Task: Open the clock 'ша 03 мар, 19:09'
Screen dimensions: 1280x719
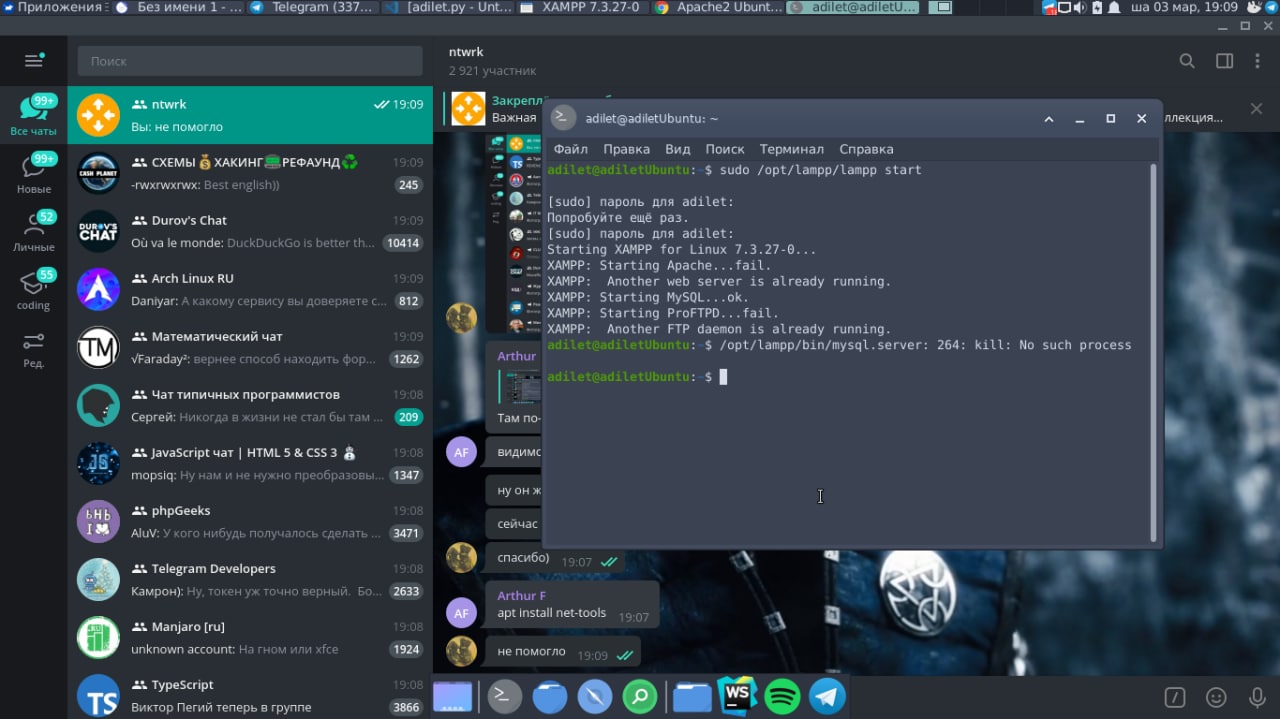Action: tap(1184, 7)
